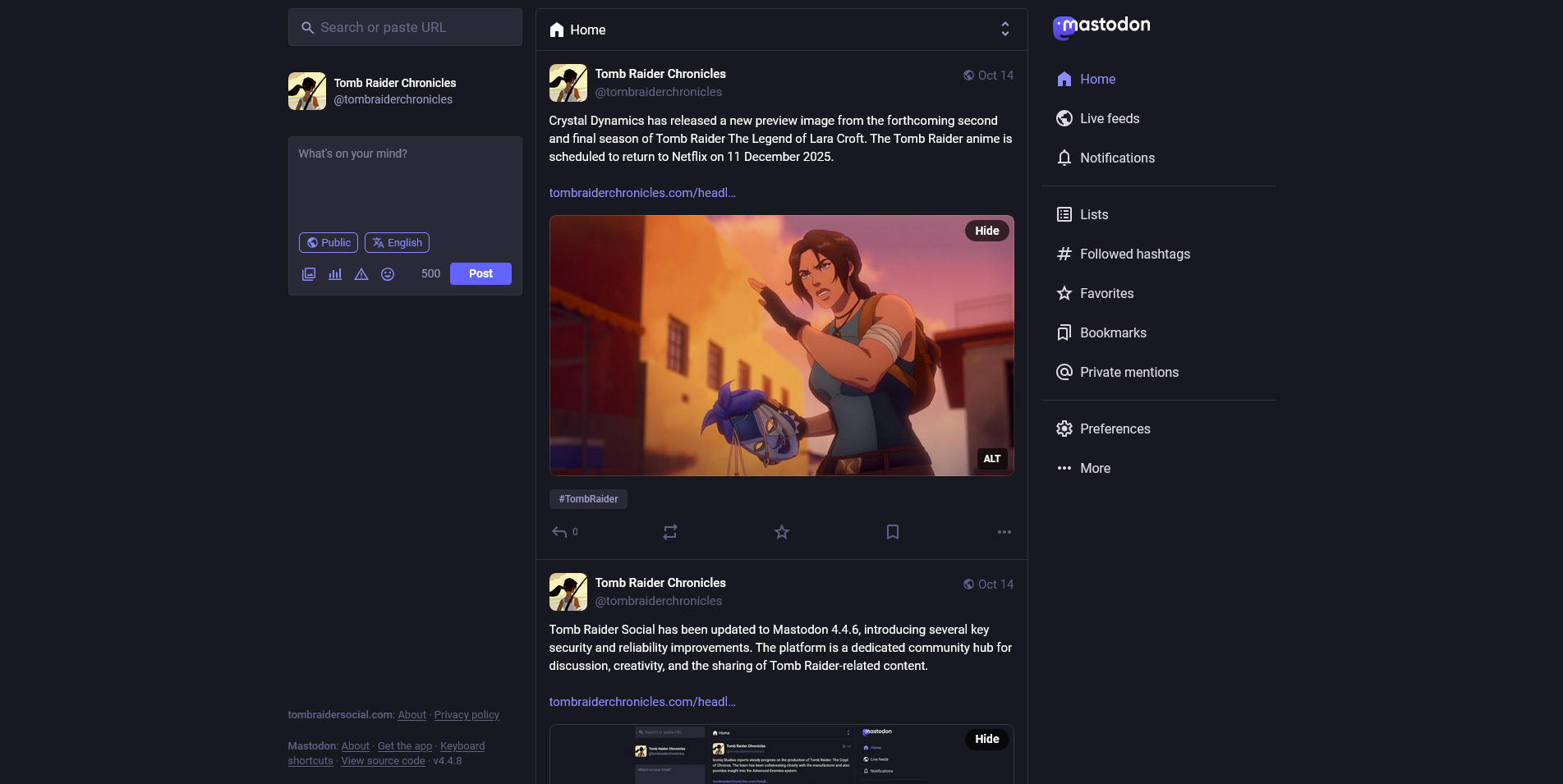Viewport: 1563px width, 784px height.
Task: Reply to the Crystal Dynamics post
Action: point(560,532)
